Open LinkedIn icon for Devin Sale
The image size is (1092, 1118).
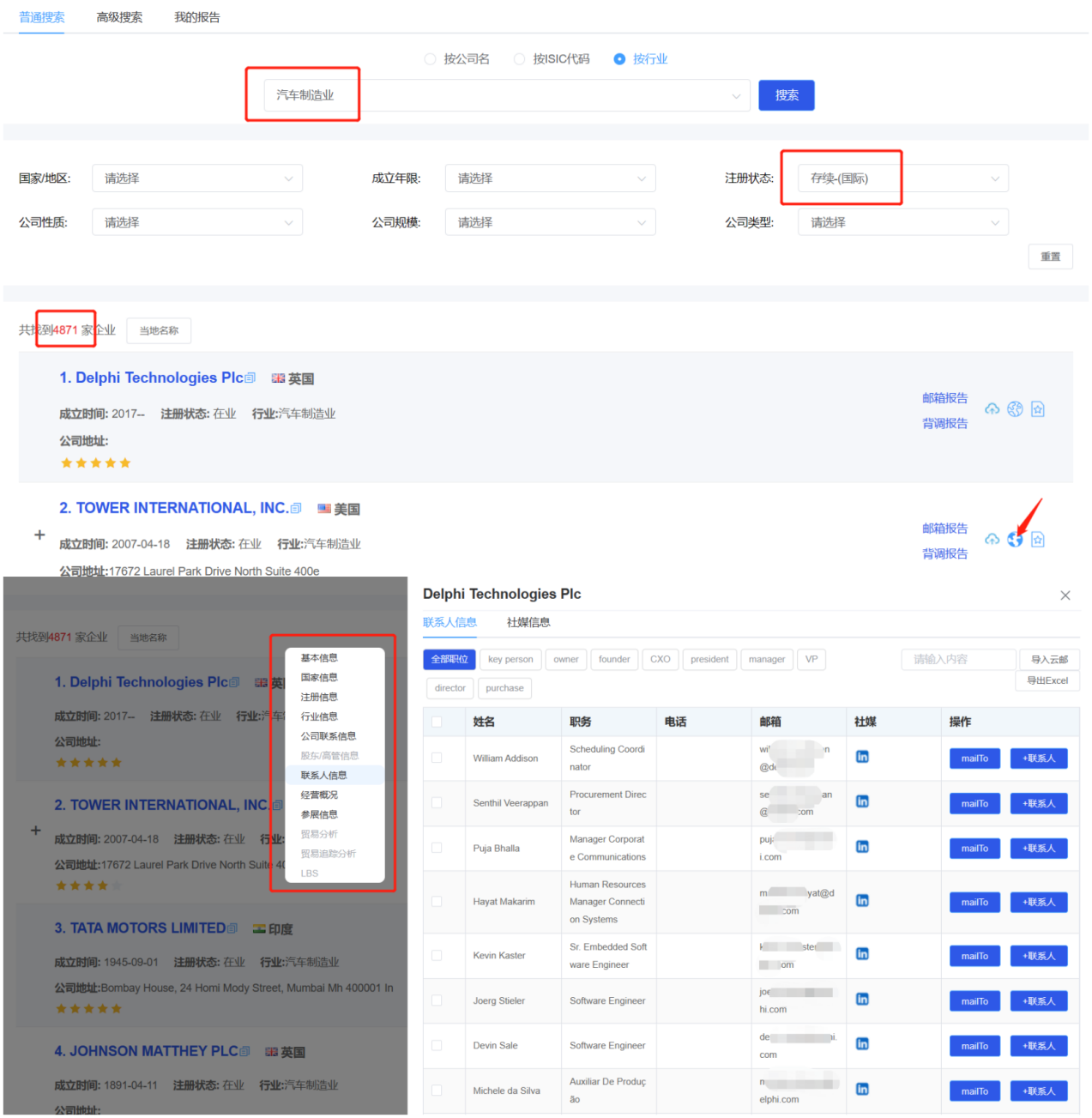[862, 1044]
